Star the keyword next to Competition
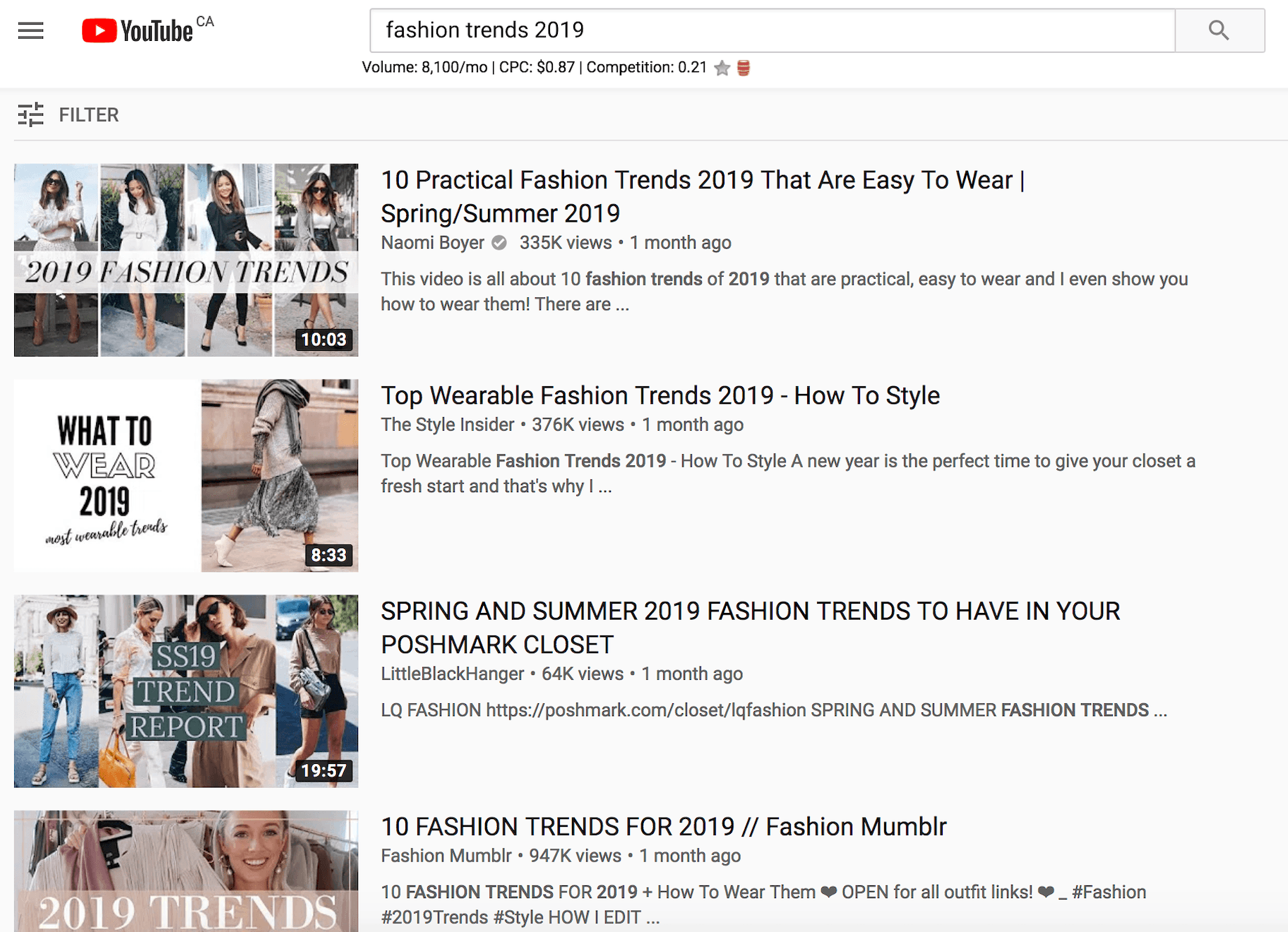The height and width of the screenshot is (932, 1288). click(x=722, y=68)
